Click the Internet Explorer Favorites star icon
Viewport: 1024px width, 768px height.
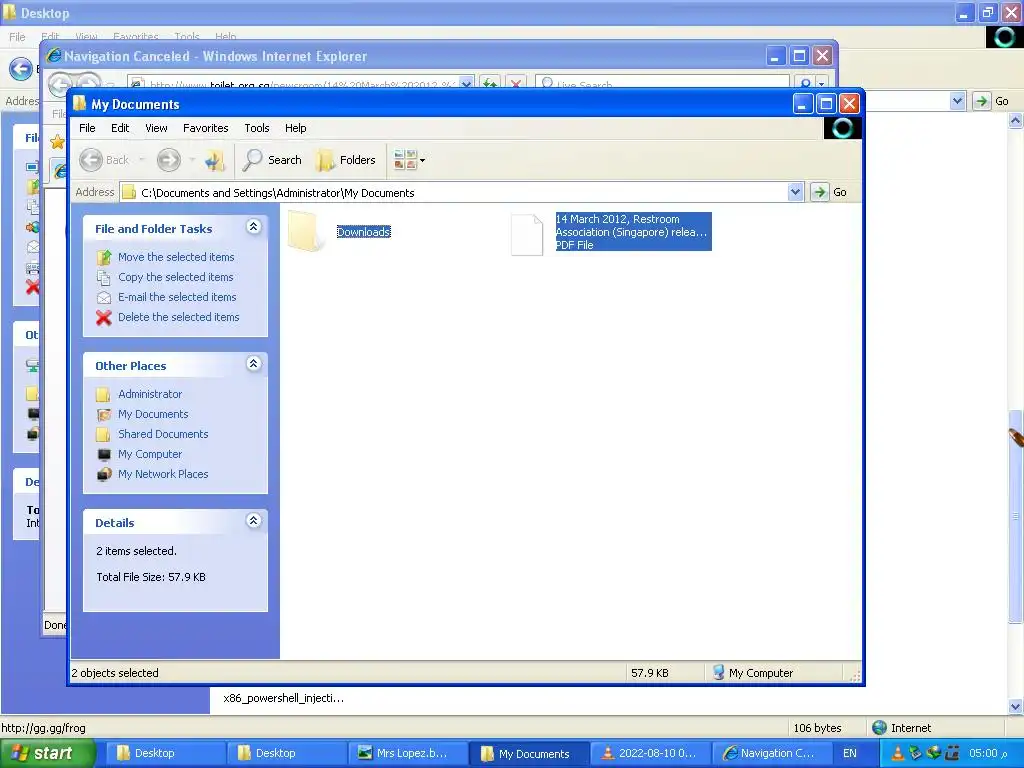57,141
